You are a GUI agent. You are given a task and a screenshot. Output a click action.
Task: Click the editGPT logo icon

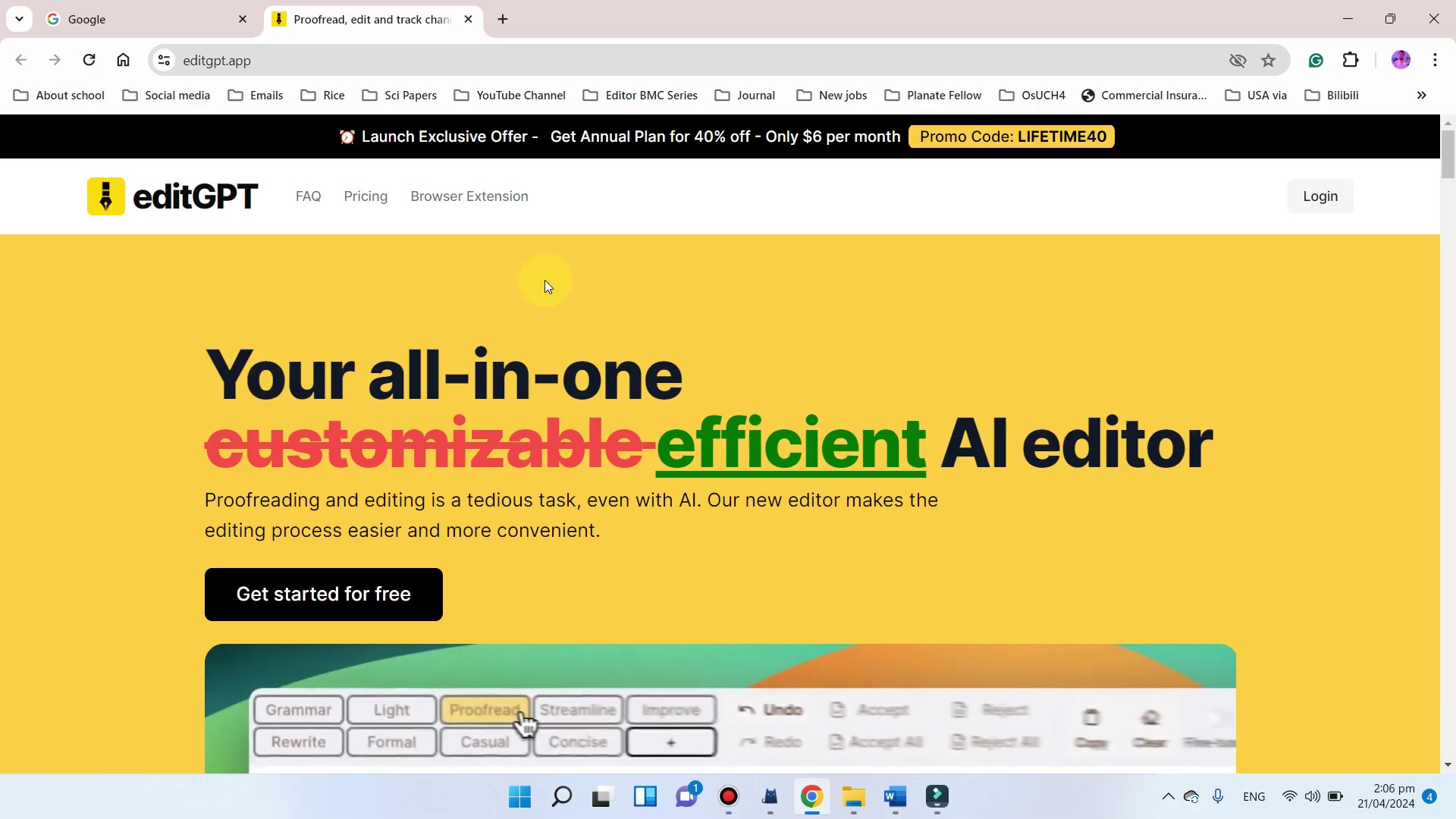(105, 196)
